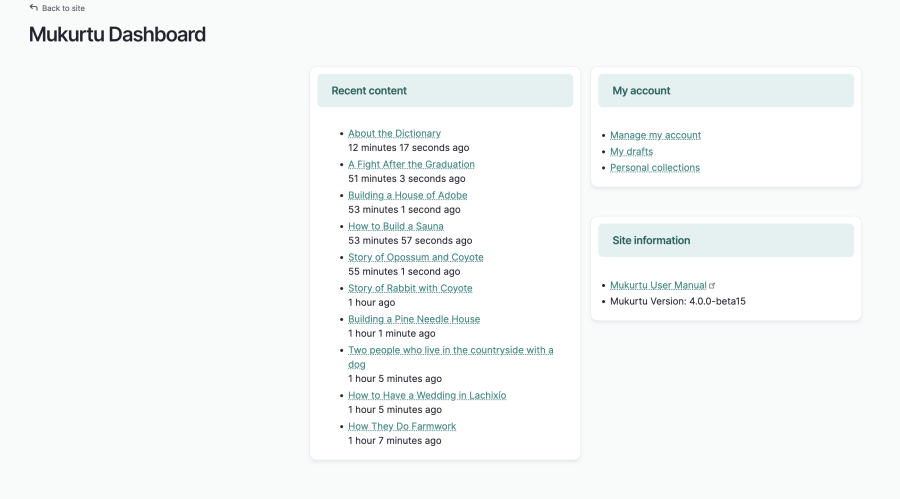
Task: Open Story of Rabbit with Coyote
Action: pyautogui.click(x=410, y=288)
